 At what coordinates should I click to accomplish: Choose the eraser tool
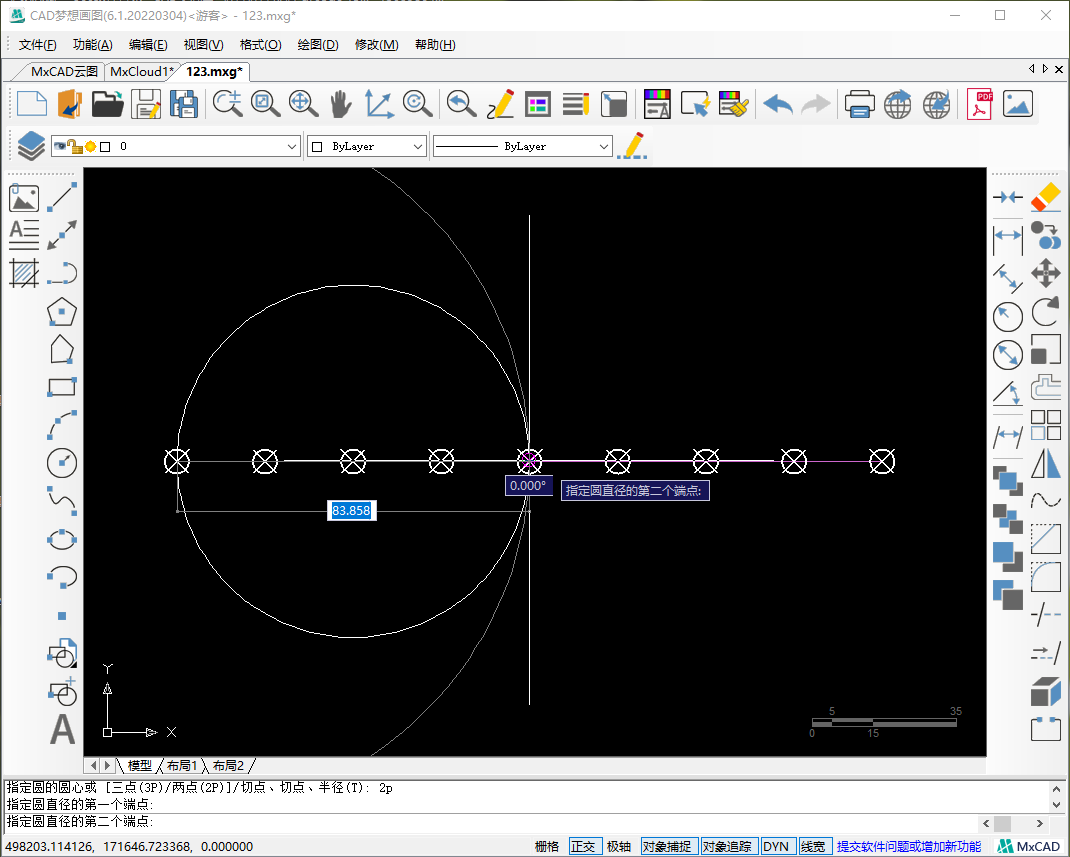coord(1045,197)
